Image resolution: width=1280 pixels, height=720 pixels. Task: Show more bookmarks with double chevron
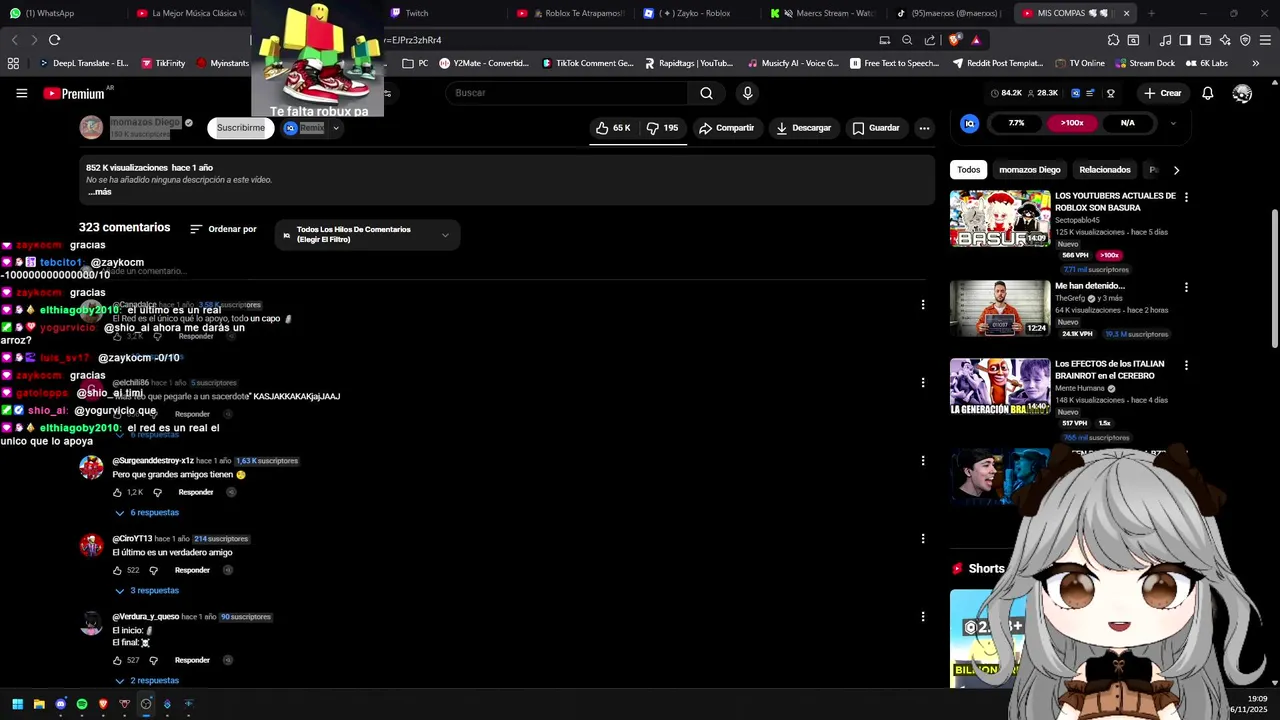point(1255,63)
